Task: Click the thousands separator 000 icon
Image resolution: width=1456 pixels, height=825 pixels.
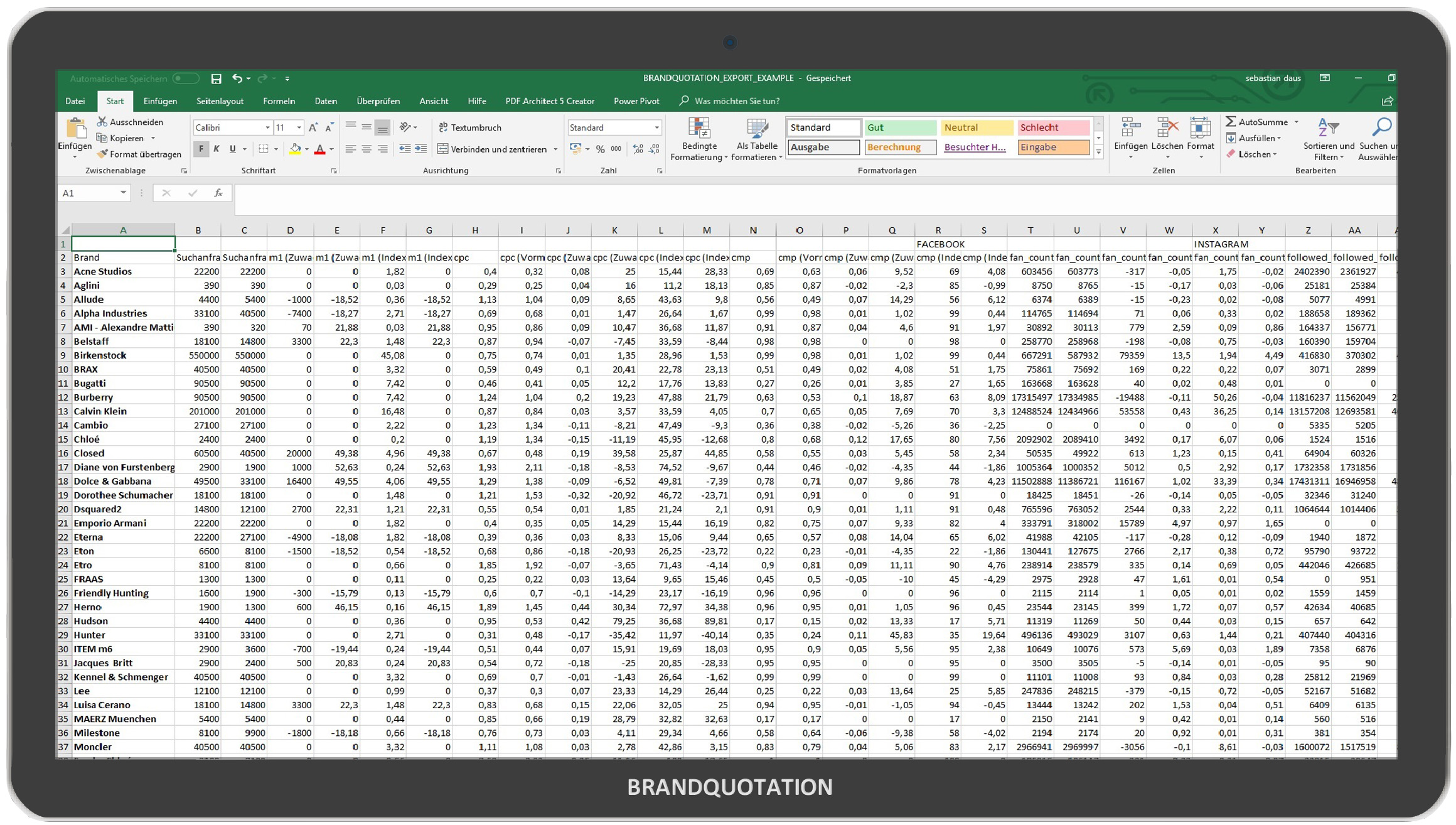Action: click(616, 149)
